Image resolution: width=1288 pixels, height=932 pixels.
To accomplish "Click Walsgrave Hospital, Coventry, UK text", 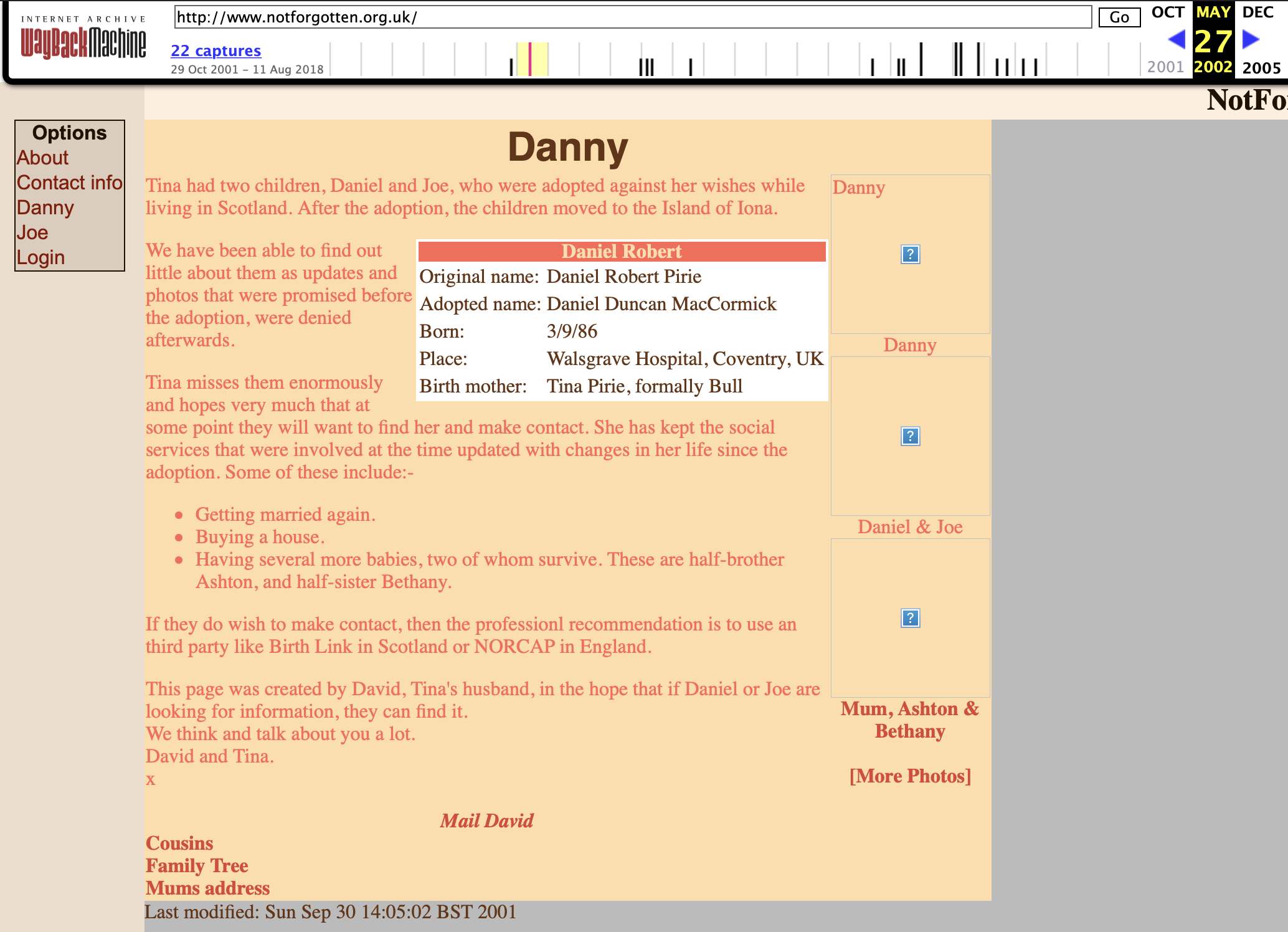I will click(x=685, y=358).
